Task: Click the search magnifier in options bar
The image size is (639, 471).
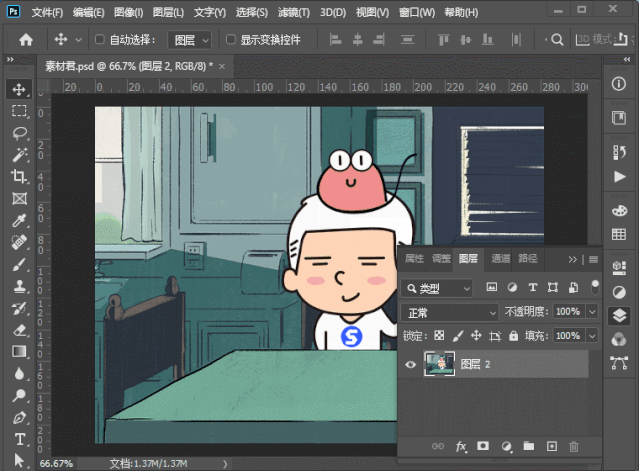Action: pyautogui.click(x=557, y=40)
